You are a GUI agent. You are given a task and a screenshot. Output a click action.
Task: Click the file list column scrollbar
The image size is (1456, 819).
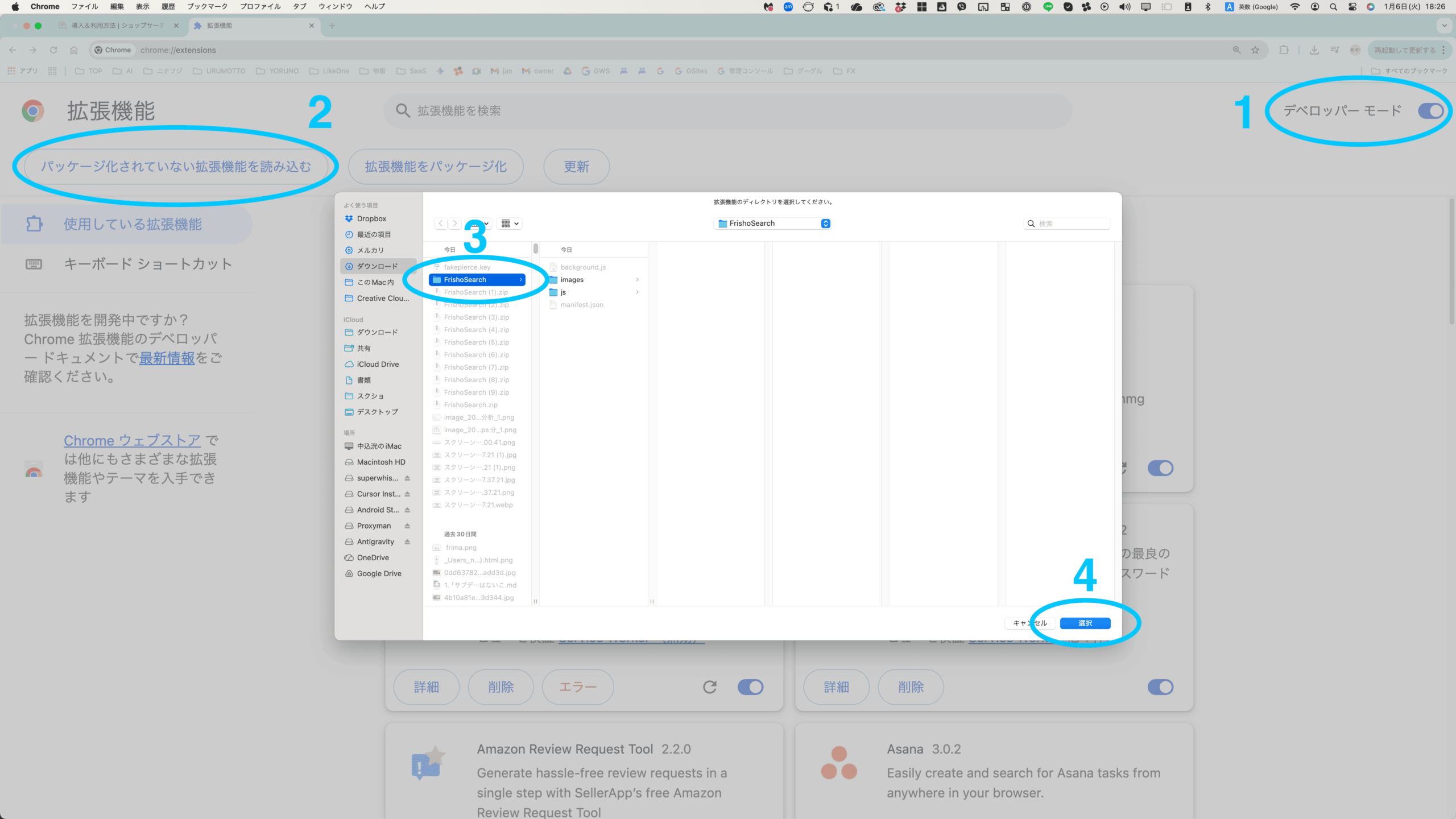pos(535,249)
